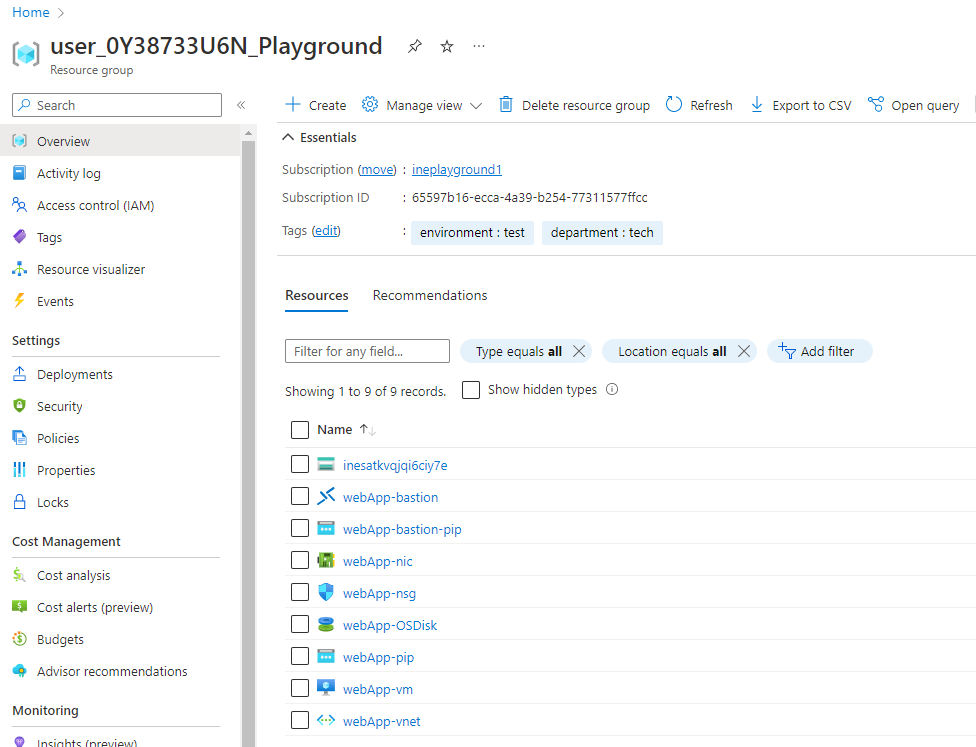Collapse the sidebar with double chevron

pyautogui.click(x=241, y=105)
